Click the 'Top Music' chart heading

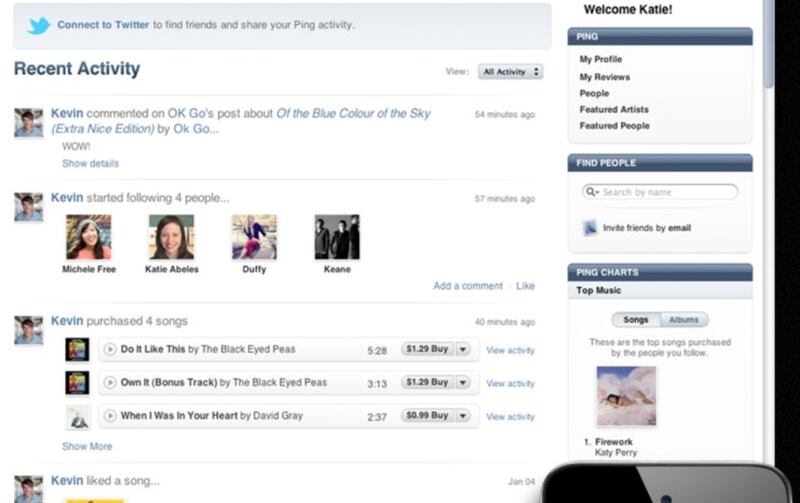598,290
